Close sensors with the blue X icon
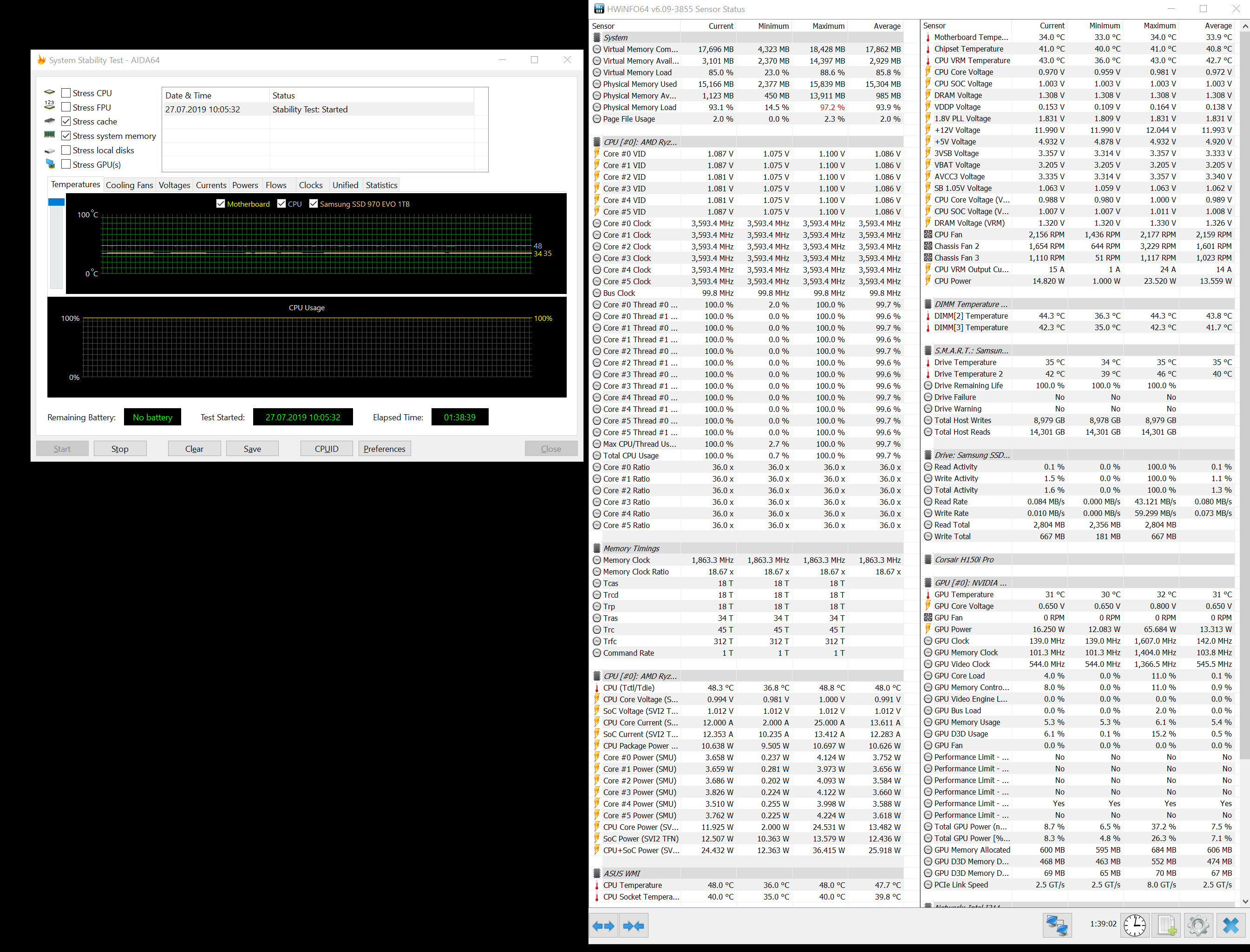The width and height of the screenshot is (1250, 952). point(1230,926)
